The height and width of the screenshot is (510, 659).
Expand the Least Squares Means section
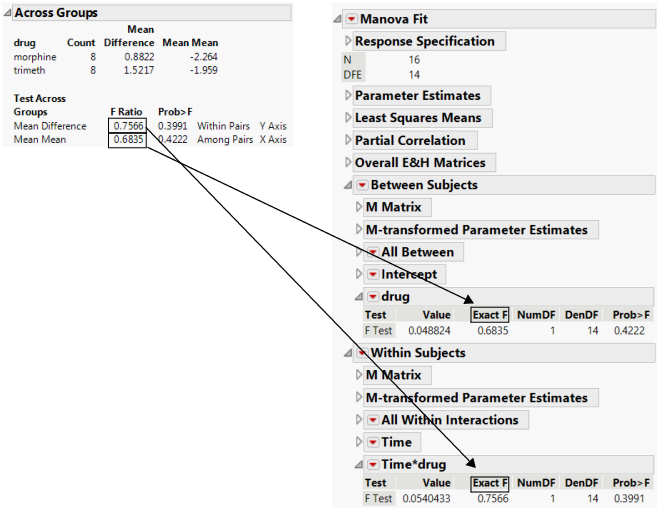point(348,117)
